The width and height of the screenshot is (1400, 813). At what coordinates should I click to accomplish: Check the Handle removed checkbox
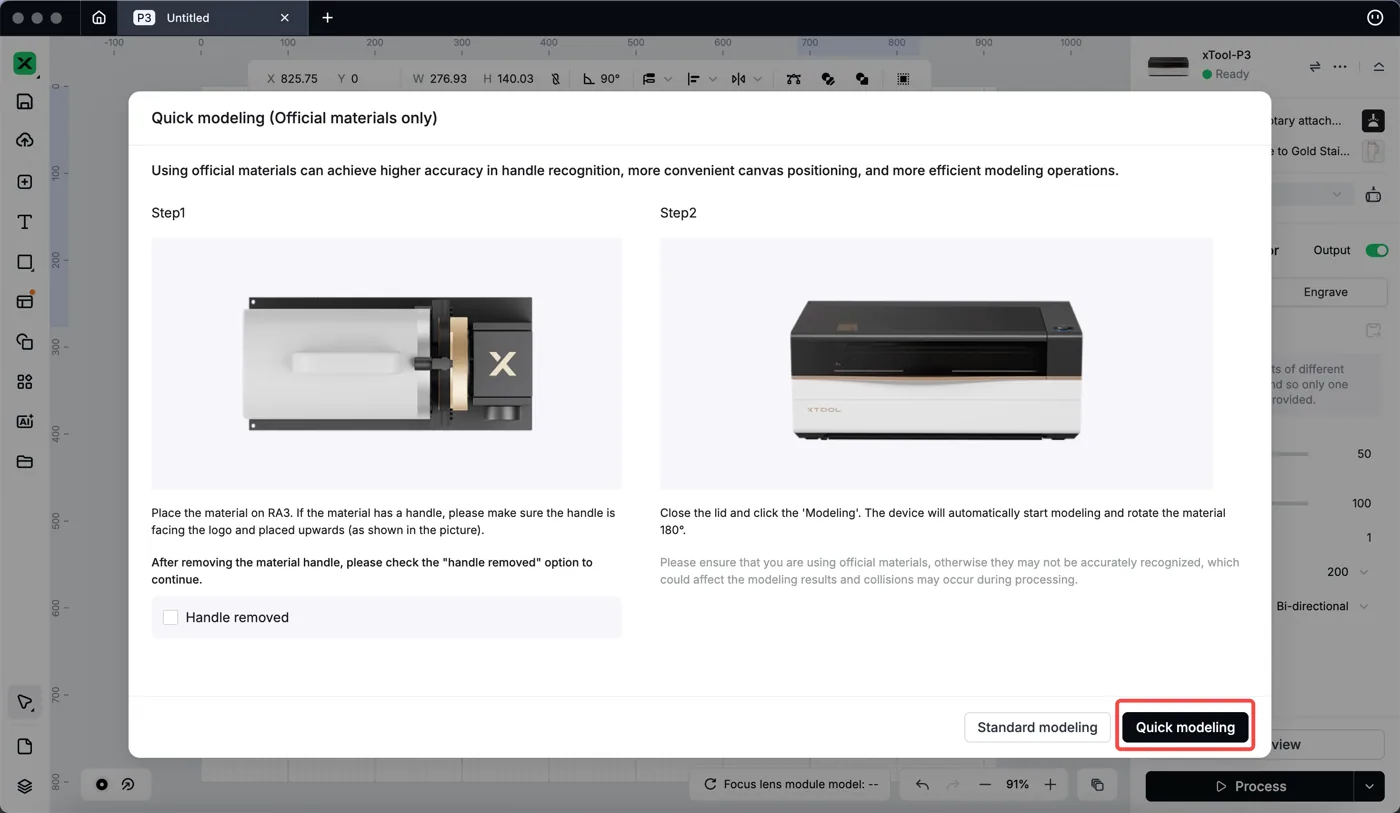click(x=171, y=618)
